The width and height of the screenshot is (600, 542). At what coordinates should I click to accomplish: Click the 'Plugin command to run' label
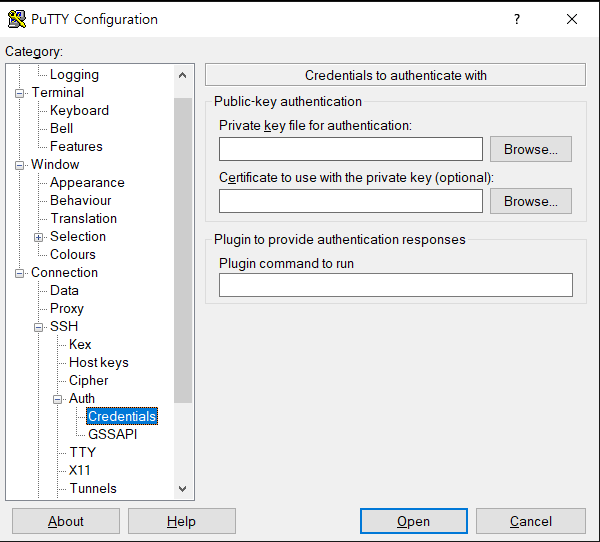coord(286,263)
